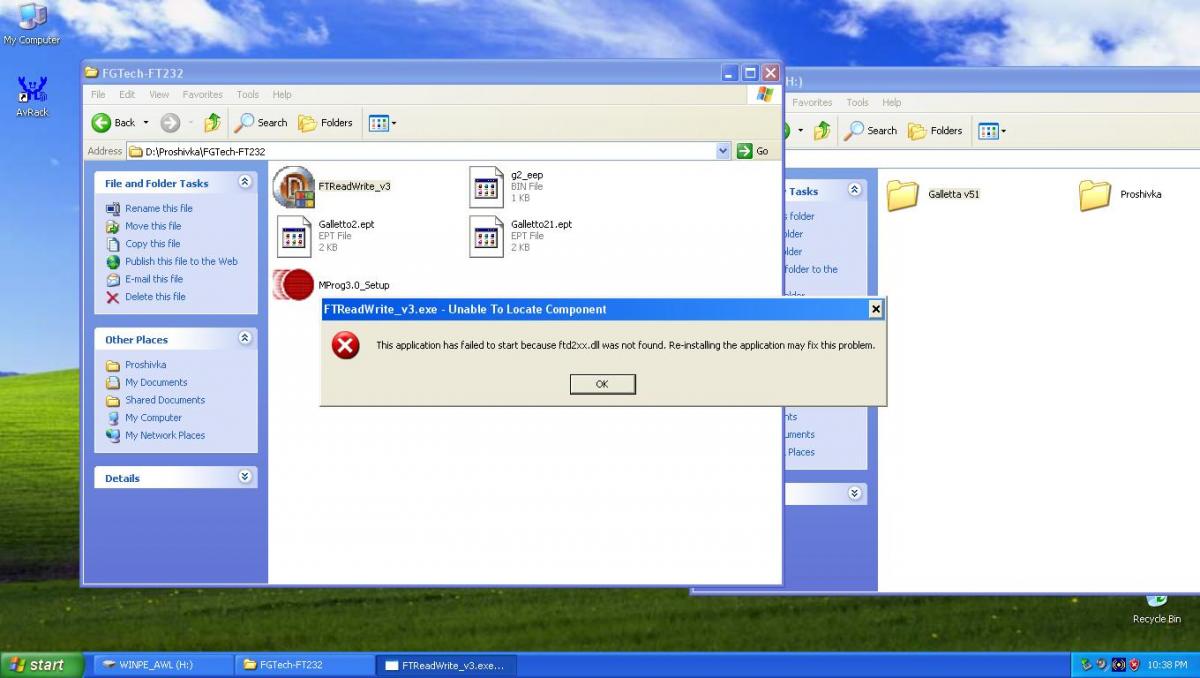Switch to WINPE_AWL (H:) taskbar button

(x=164, y=665)
